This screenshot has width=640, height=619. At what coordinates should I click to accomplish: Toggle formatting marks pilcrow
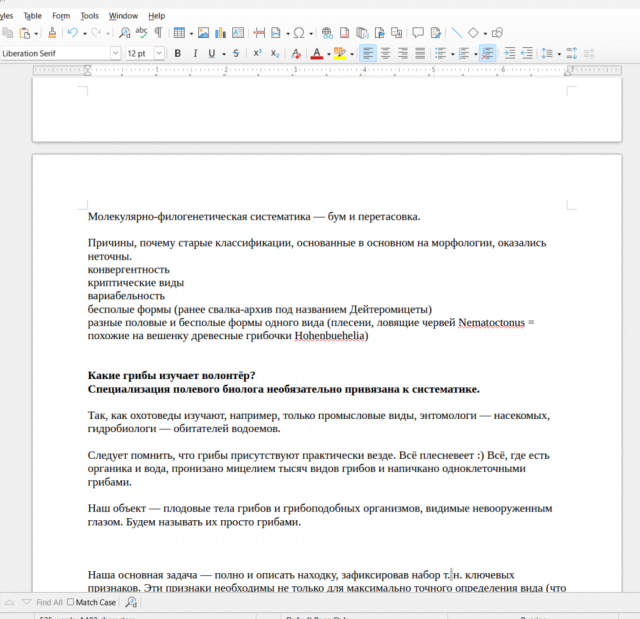pos(158,33)
